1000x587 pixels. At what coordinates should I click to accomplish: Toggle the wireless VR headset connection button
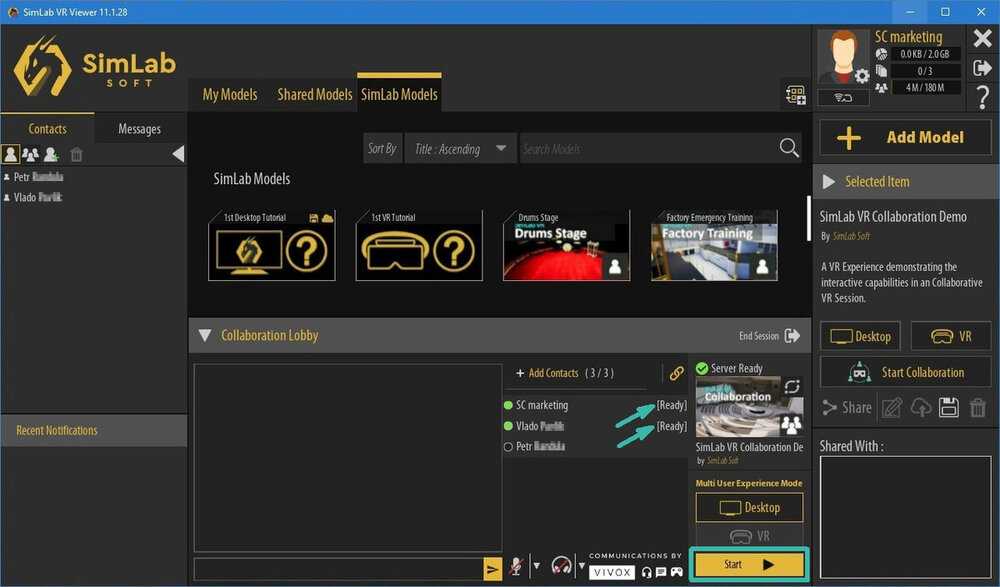pos(843,97)
